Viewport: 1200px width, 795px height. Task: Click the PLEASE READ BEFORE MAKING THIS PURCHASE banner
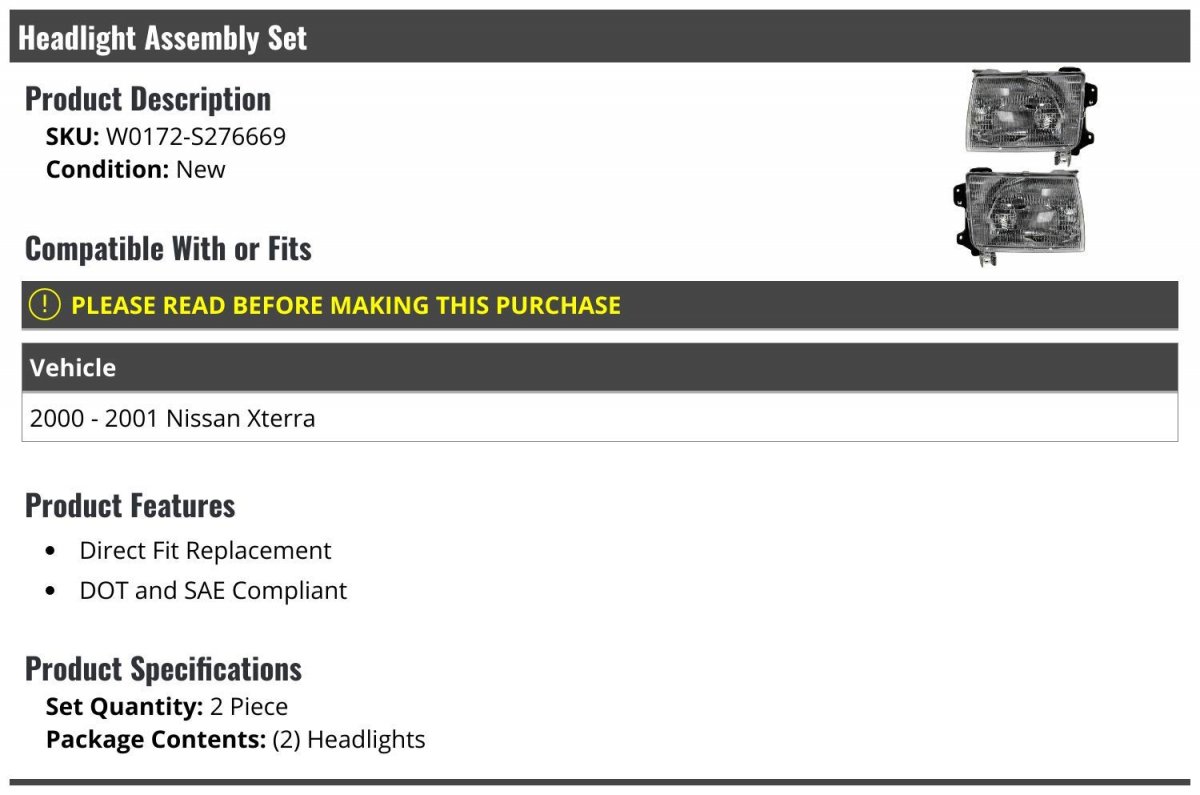(600, 305)
